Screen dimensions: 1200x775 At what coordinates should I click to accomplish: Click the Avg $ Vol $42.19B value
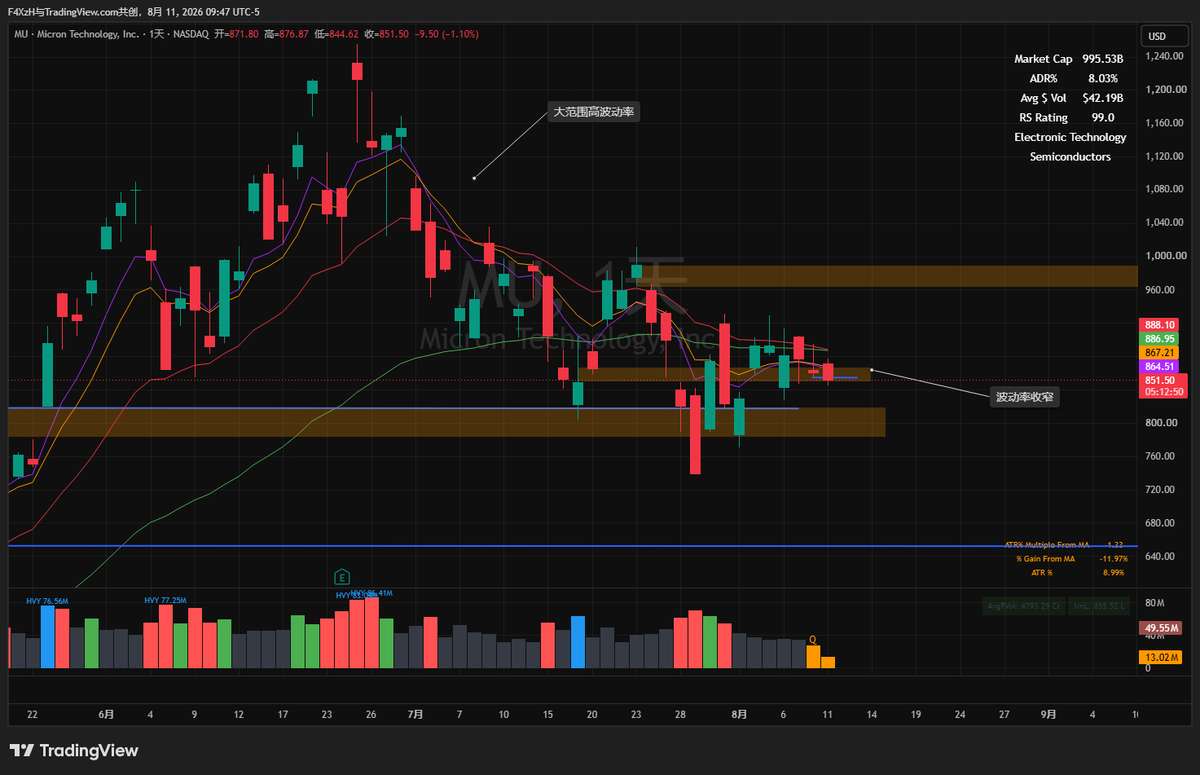(x=1103, y=98)
